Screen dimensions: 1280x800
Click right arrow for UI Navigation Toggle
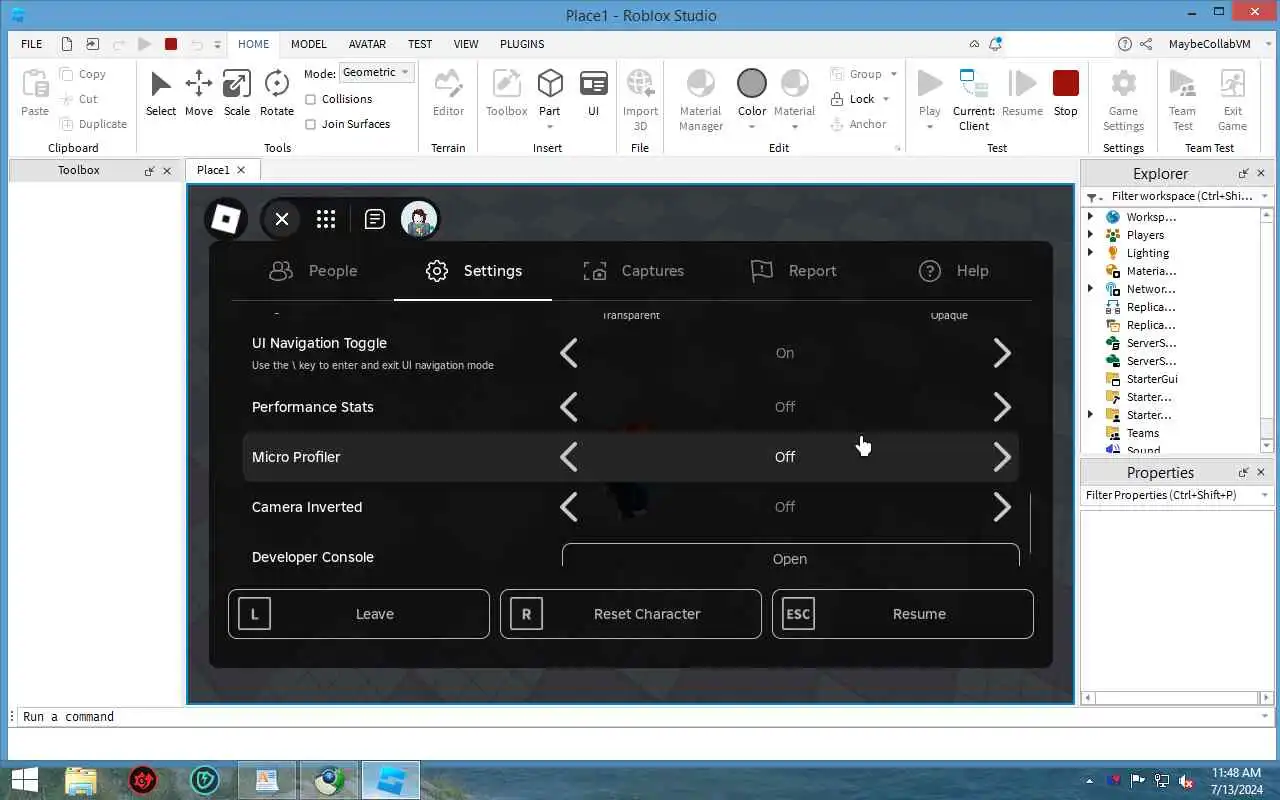pyautogui.click(x=1002, y=353)
